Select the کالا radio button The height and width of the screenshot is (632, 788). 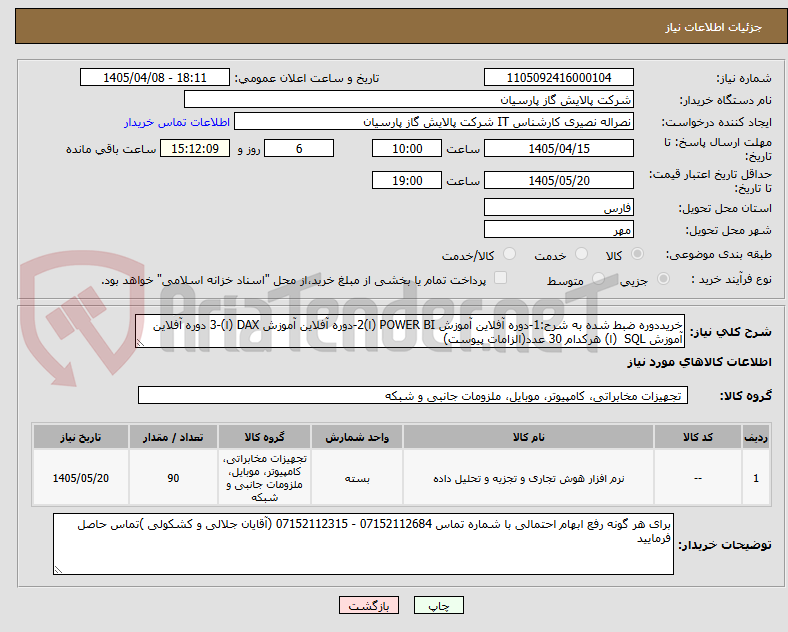pyautogui.click(x=637, y=254)
